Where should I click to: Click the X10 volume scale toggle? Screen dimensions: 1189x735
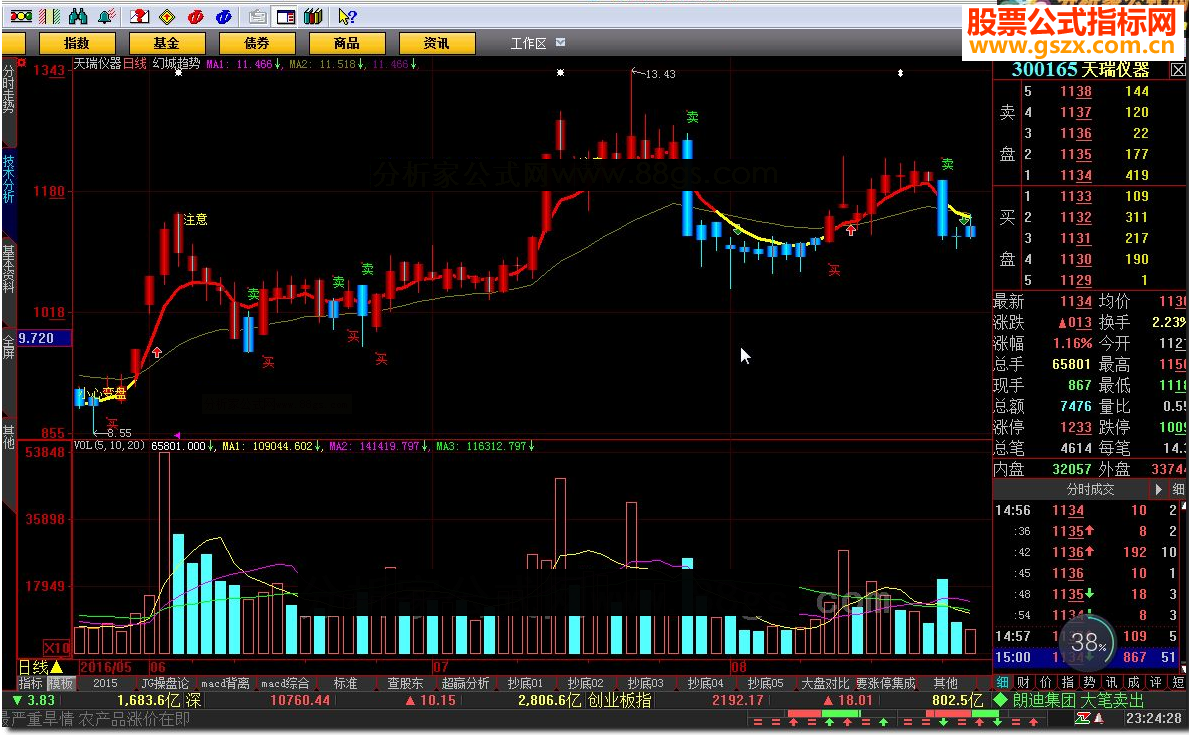click(x=56, y=648)
